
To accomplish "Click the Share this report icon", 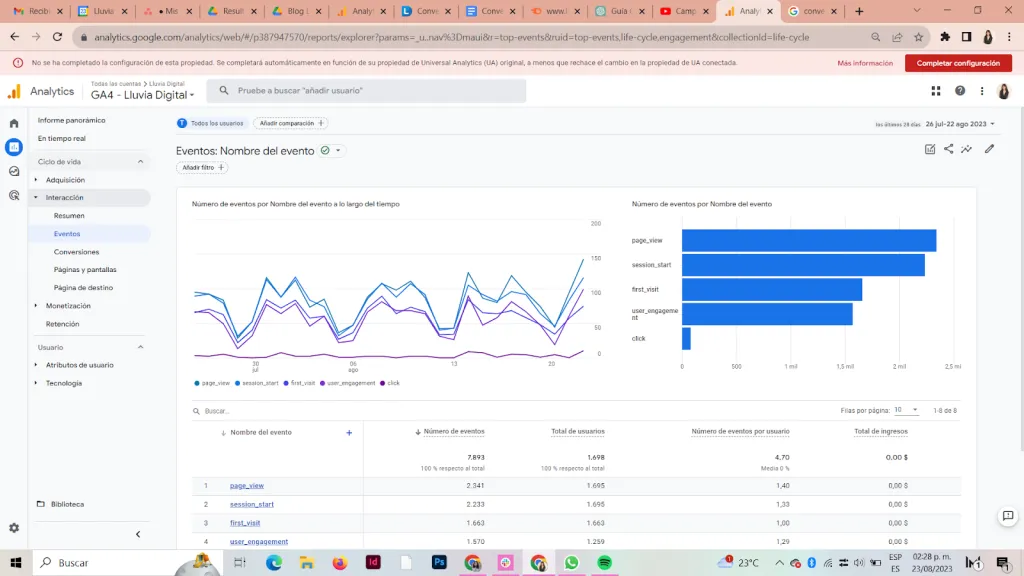I will [948, 149].
